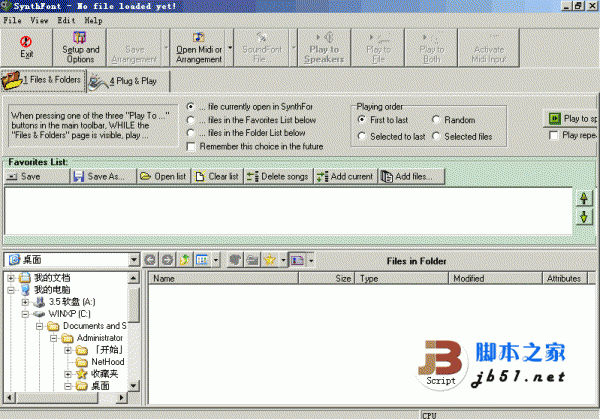This screenshot has height=419, width=600.
Task: Open dropdown arrow beside SoundFont File
Action: coord(293,48)
